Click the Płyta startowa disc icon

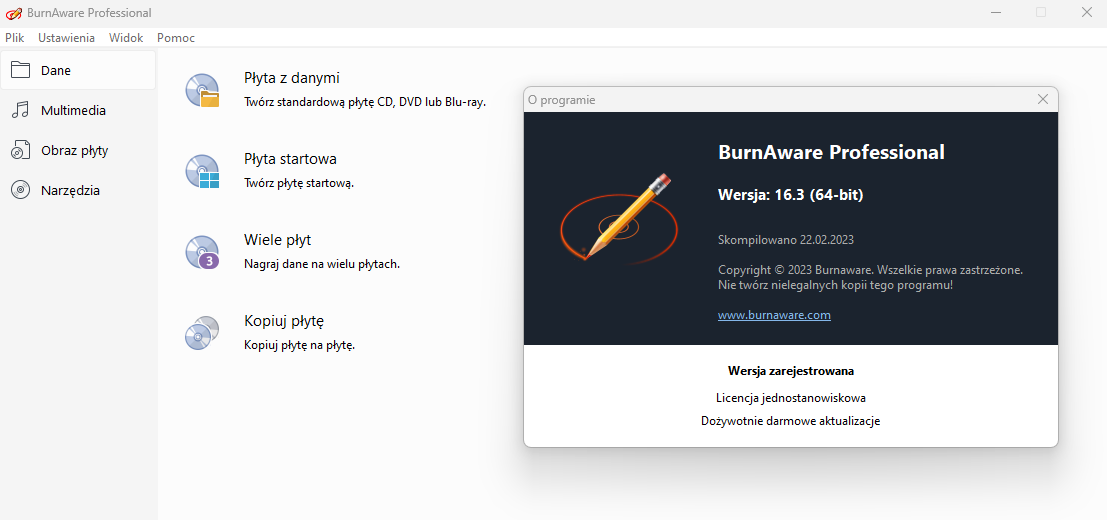[x=203, y=171]
